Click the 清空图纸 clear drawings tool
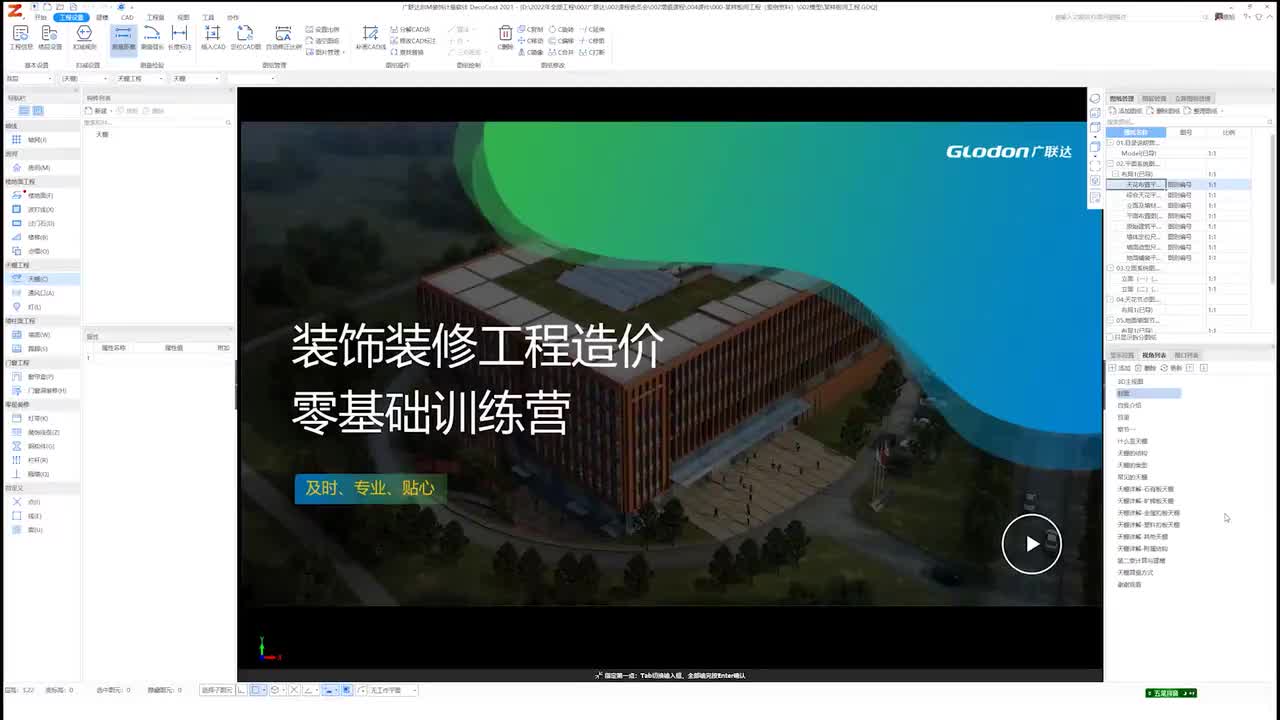This screenshot has height=720, width=1280. coord(323,41)
